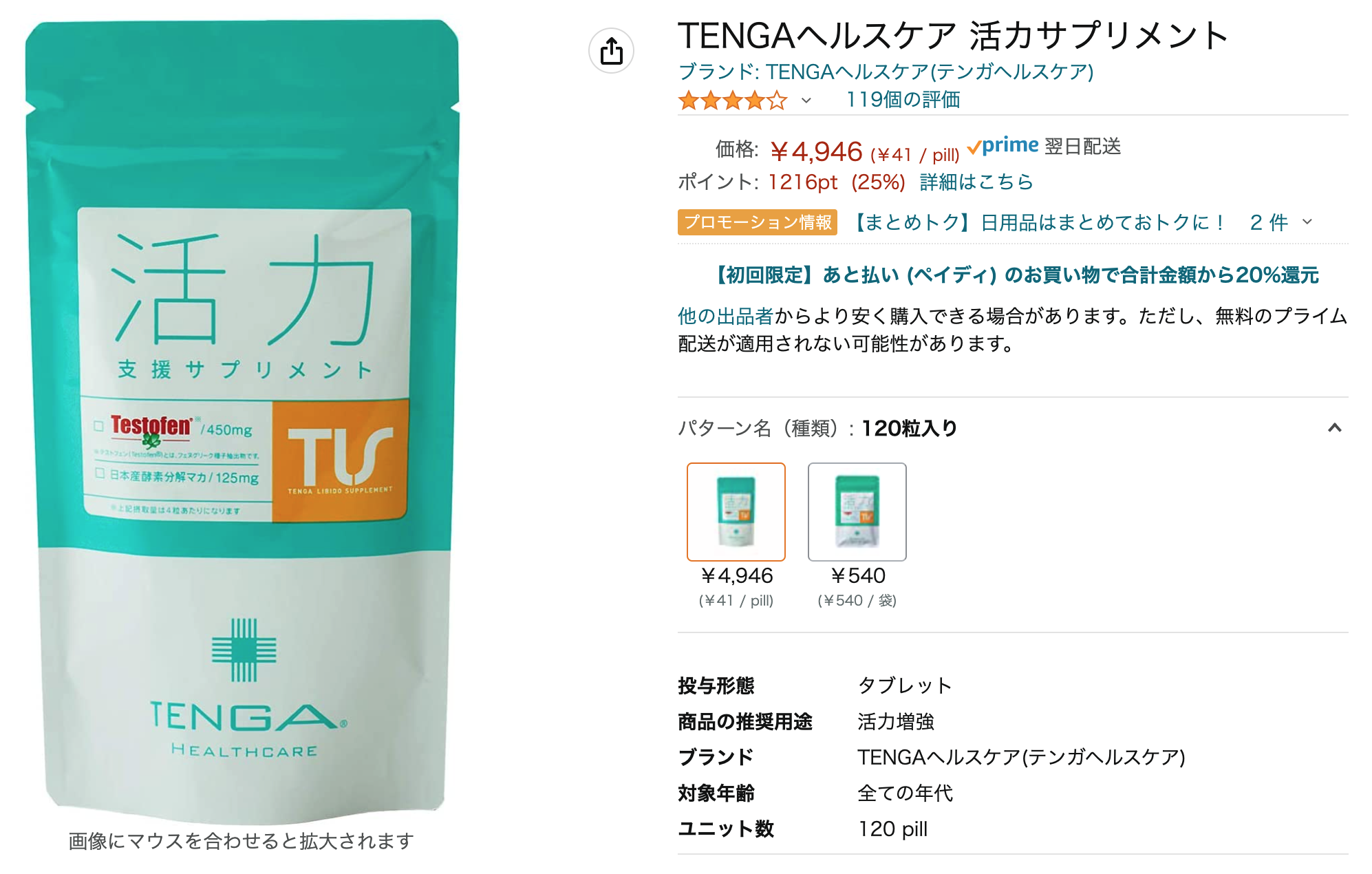
Task: Select the 120粒入り ￥4,946 variation swatch
Action: pyautogui.click(x=736, y=512)
